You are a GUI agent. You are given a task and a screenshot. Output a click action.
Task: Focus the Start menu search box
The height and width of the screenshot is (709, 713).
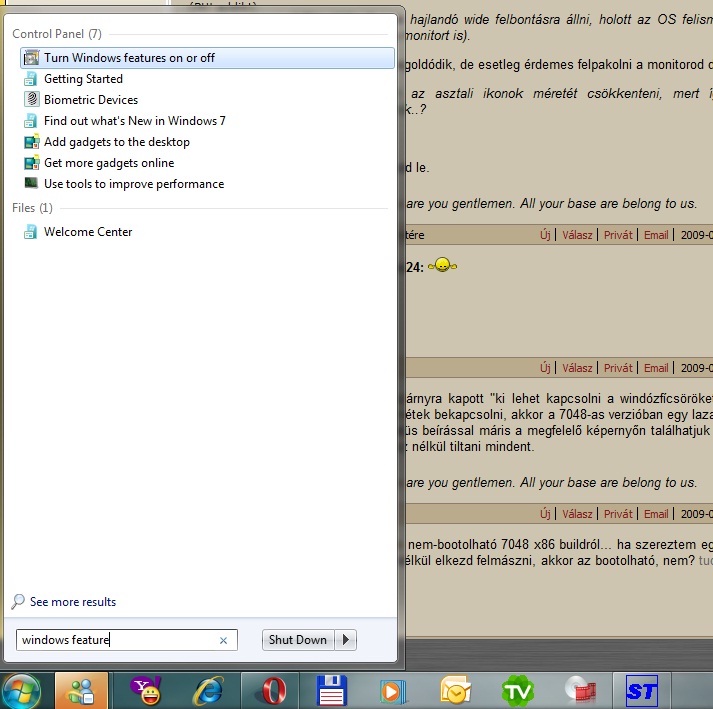126,640
